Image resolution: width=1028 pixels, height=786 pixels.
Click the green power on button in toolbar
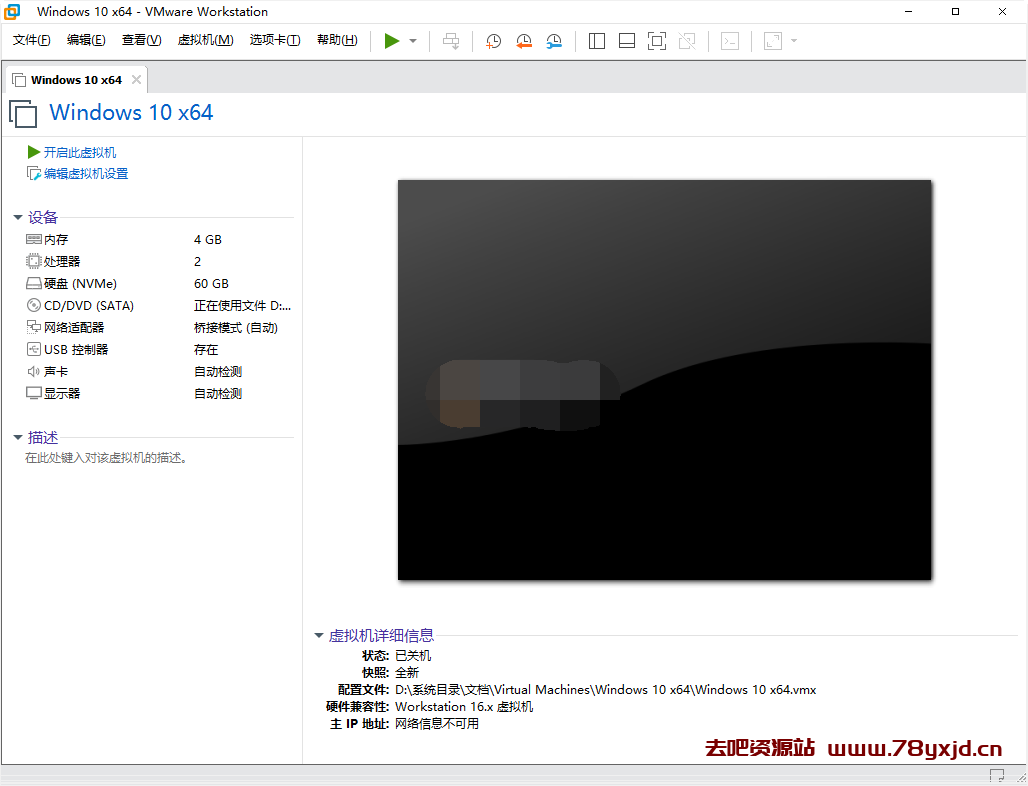coord(392,41)
